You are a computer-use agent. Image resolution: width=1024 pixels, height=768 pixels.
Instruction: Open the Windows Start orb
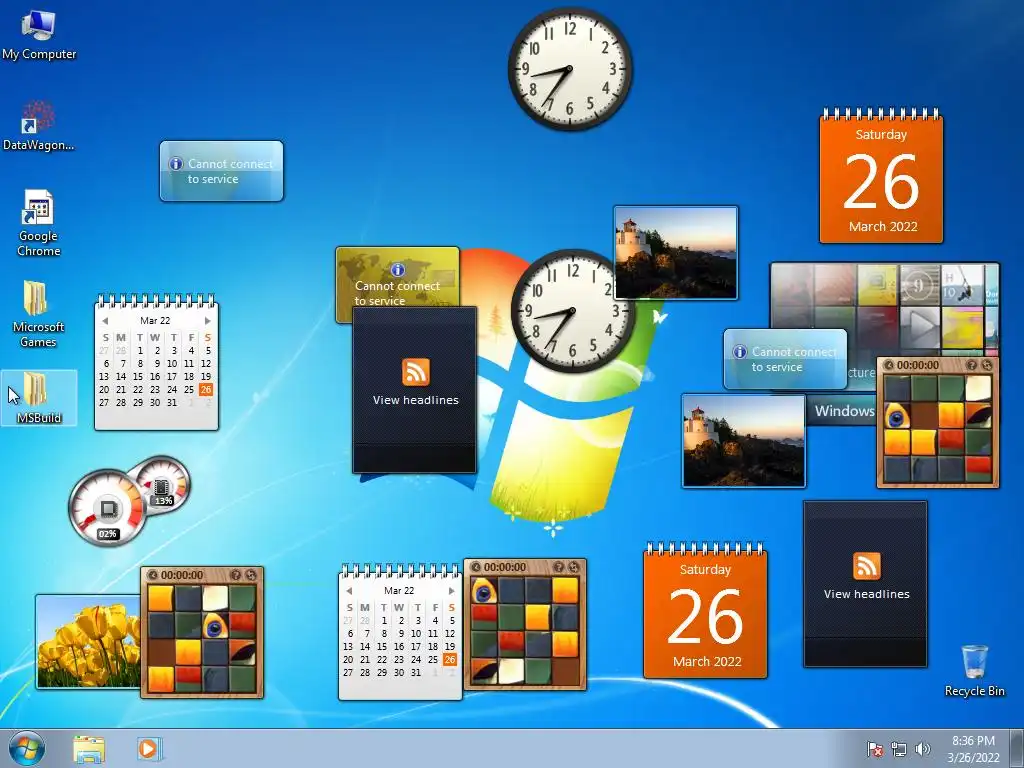27,748
